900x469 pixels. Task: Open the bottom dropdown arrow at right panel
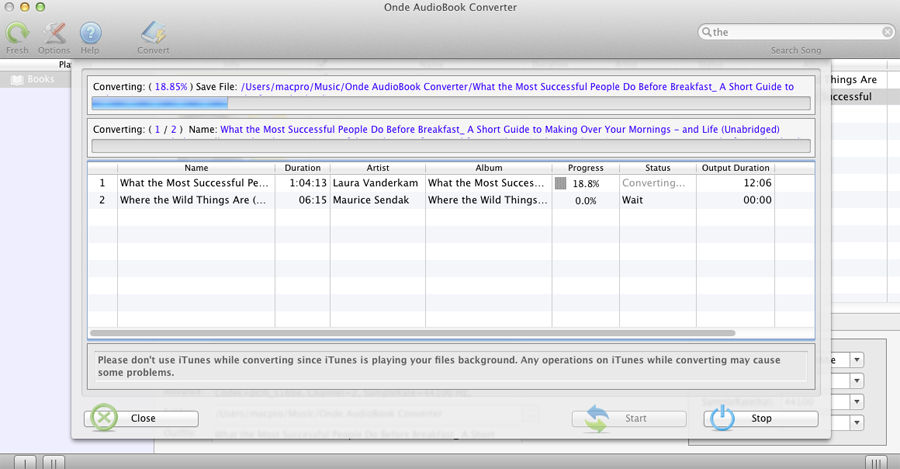coord(856,423)
